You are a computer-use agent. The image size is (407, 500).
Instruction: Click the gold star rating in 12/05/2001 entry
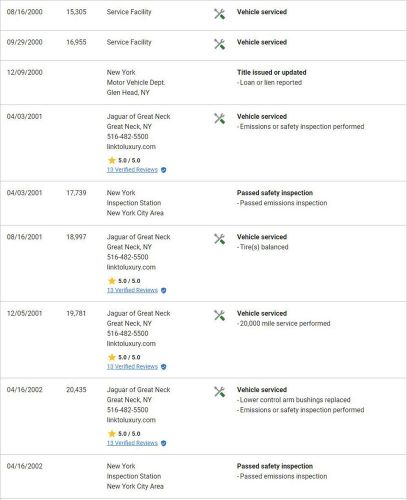[112, 357]
